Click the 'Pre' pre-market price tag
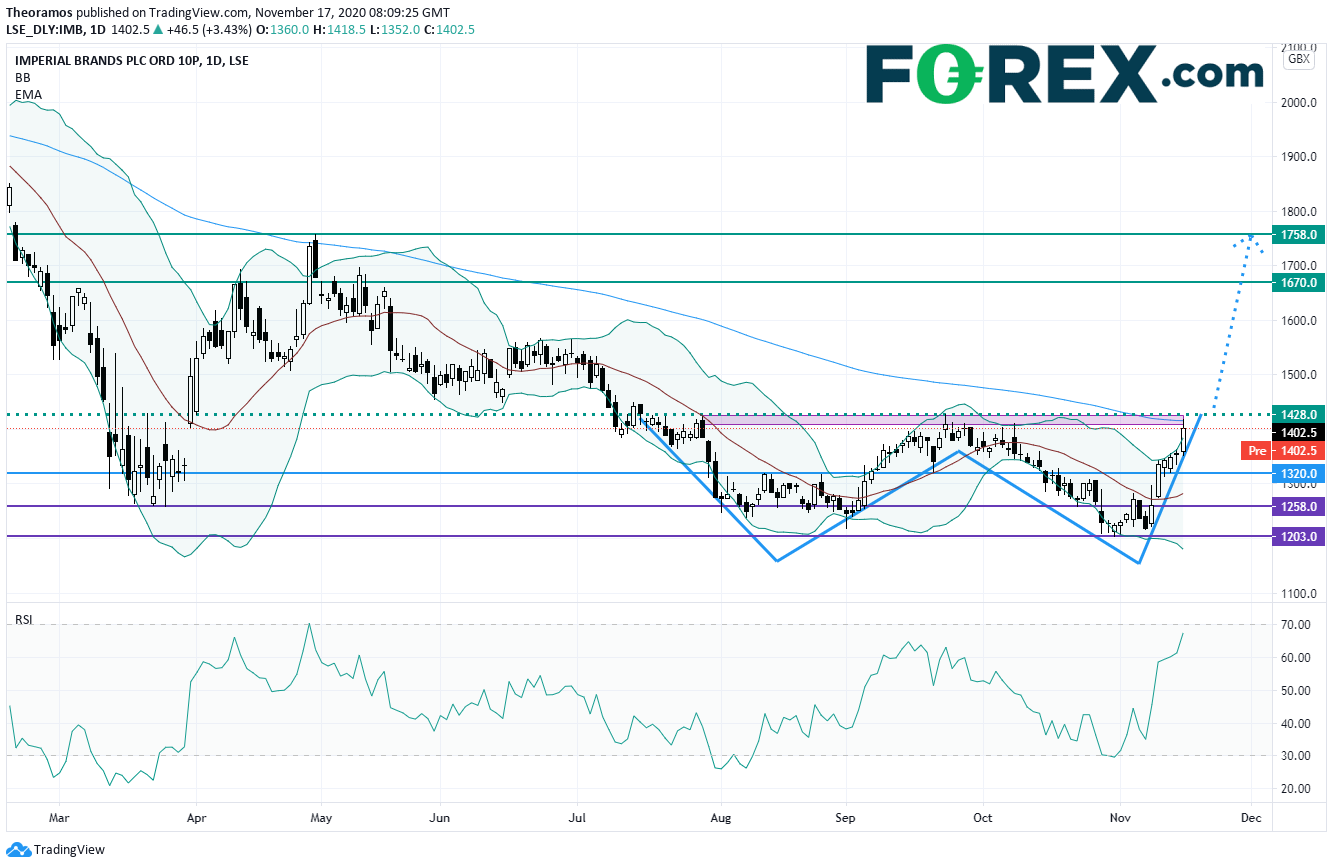This screenshot has height=868, width=1333. [1257, 451]
